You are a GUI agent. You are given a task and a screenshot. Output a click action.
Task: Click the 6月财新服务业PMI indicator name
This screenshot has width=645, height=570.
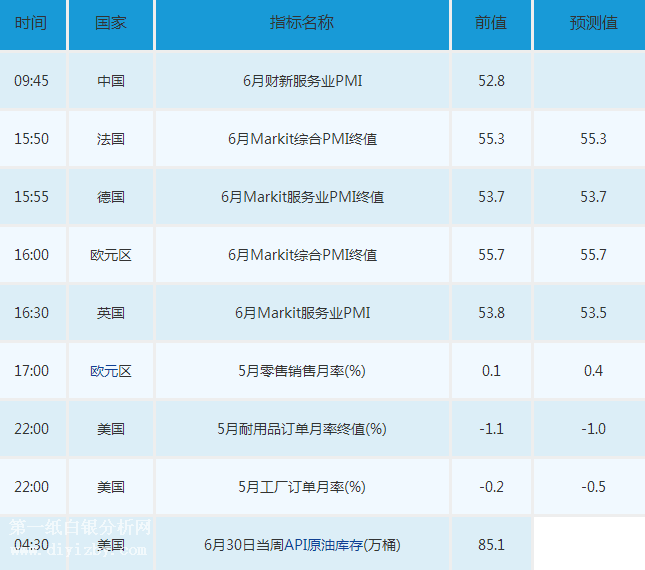302,81
